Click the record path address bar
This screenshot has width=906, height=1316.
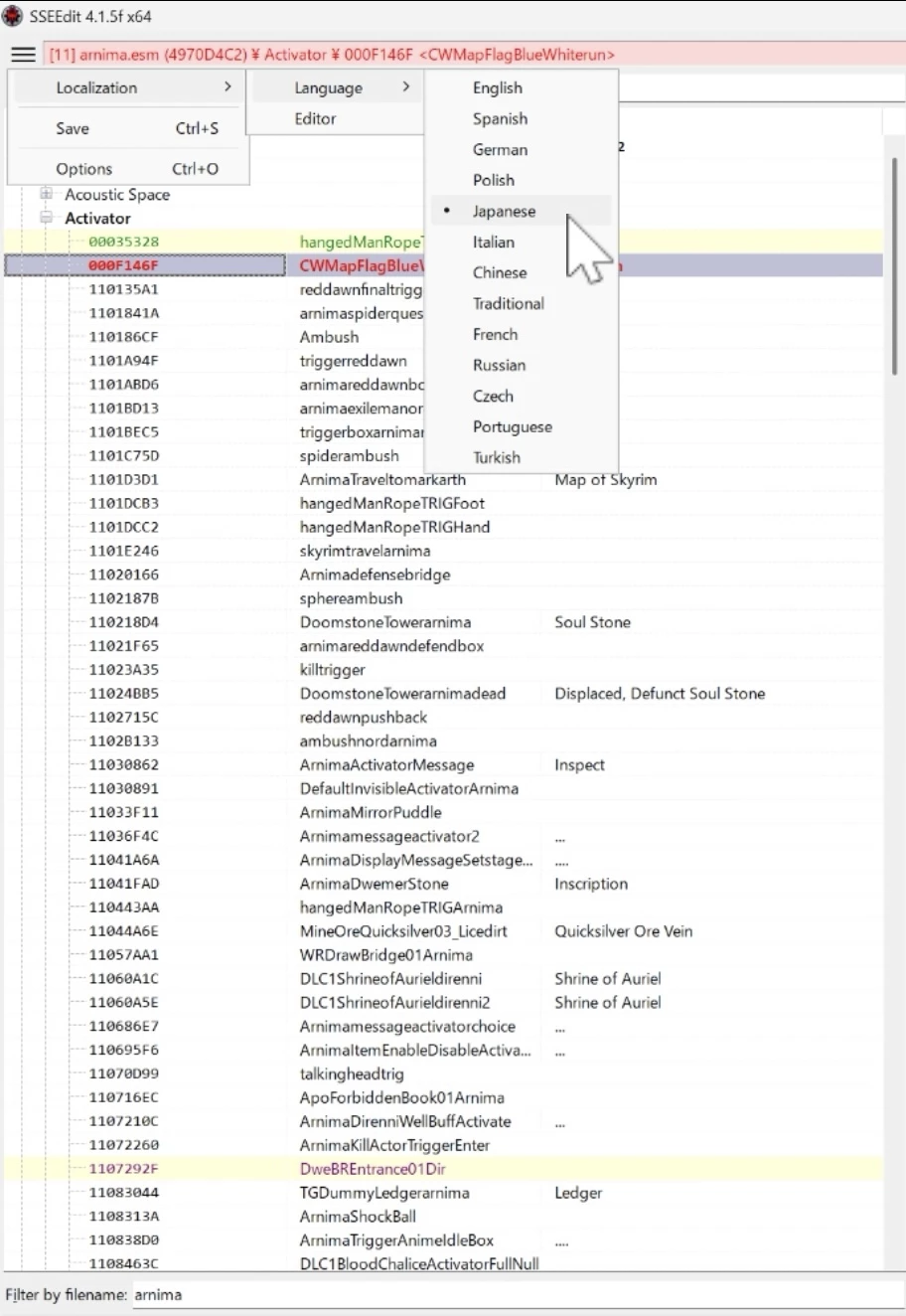(473, 55)
